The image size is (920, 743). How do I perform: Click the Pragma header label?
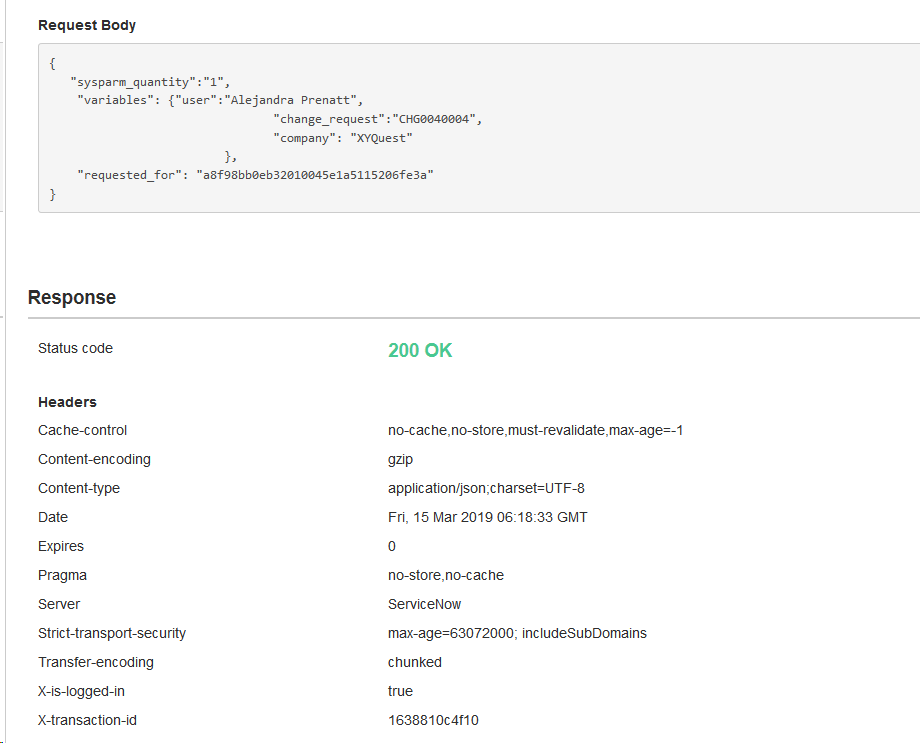pyautogui.click(x=62, y=575)
